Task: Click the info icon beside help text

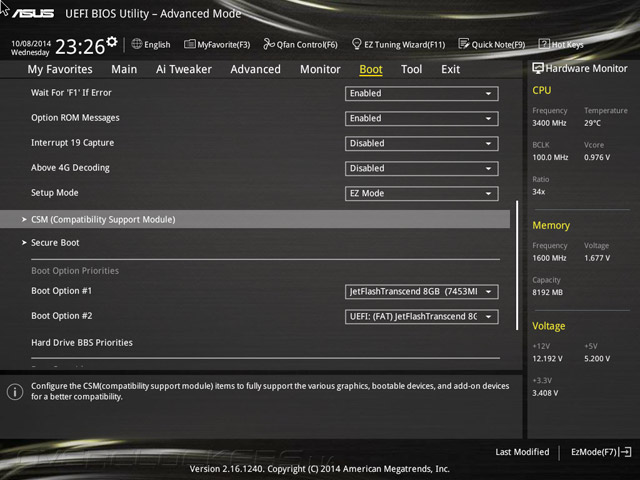Action: click(15, 392)
